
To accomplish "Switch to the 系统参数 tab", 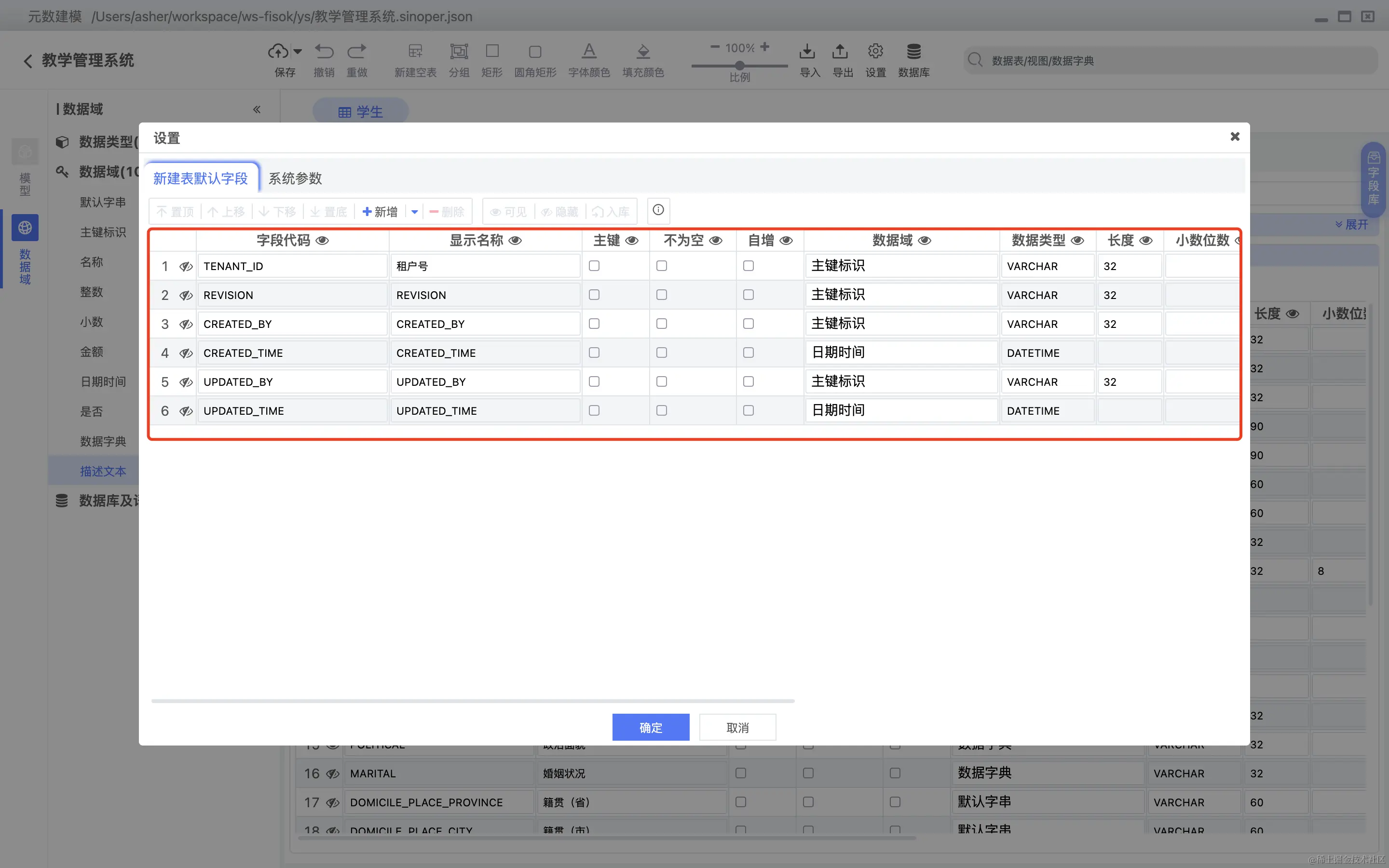I will [x=295, y=178].
